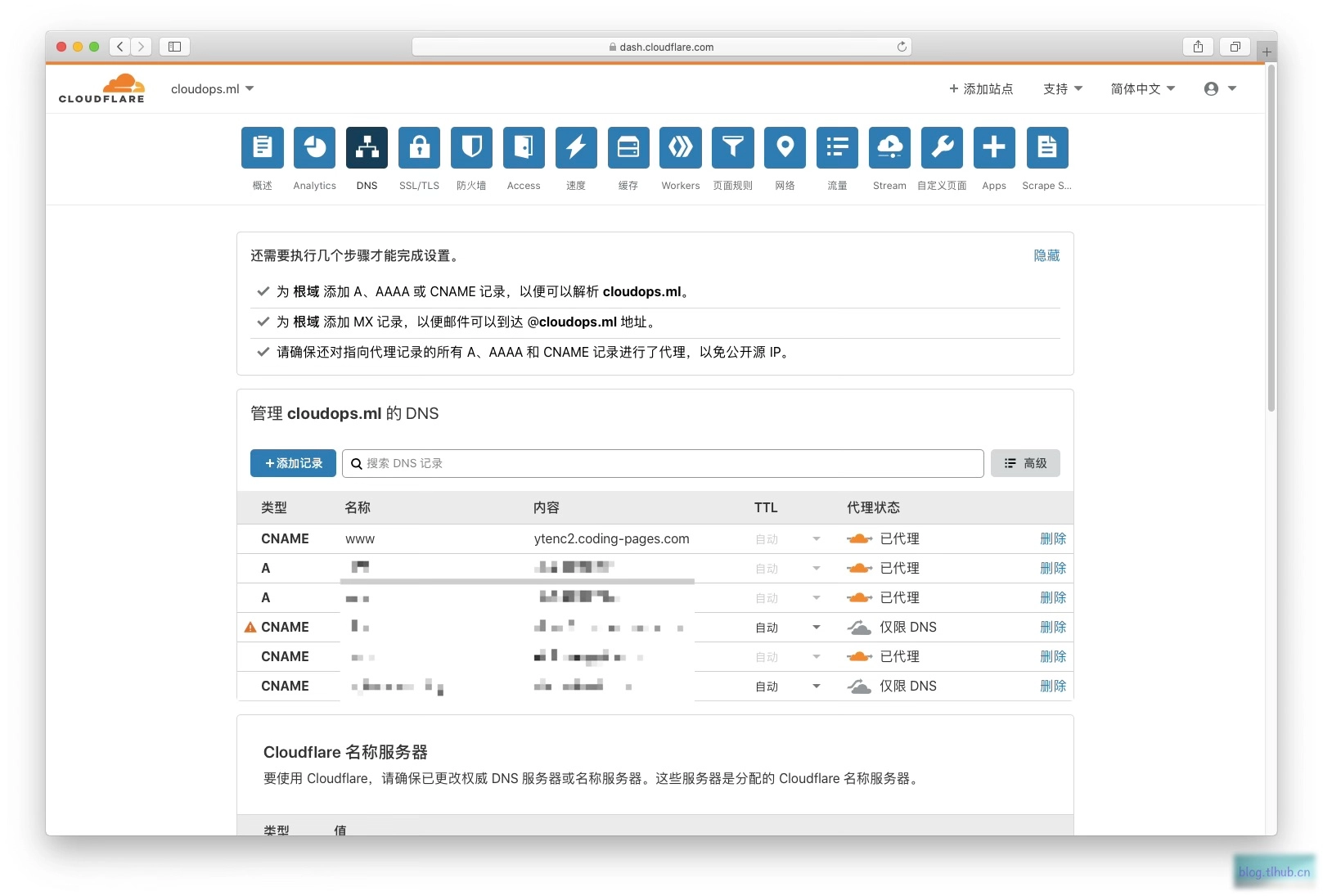Viewport: 1323px width, 896px height.
Task: Click the warning triangle on CNAME row
Action: tap(250, 627)
